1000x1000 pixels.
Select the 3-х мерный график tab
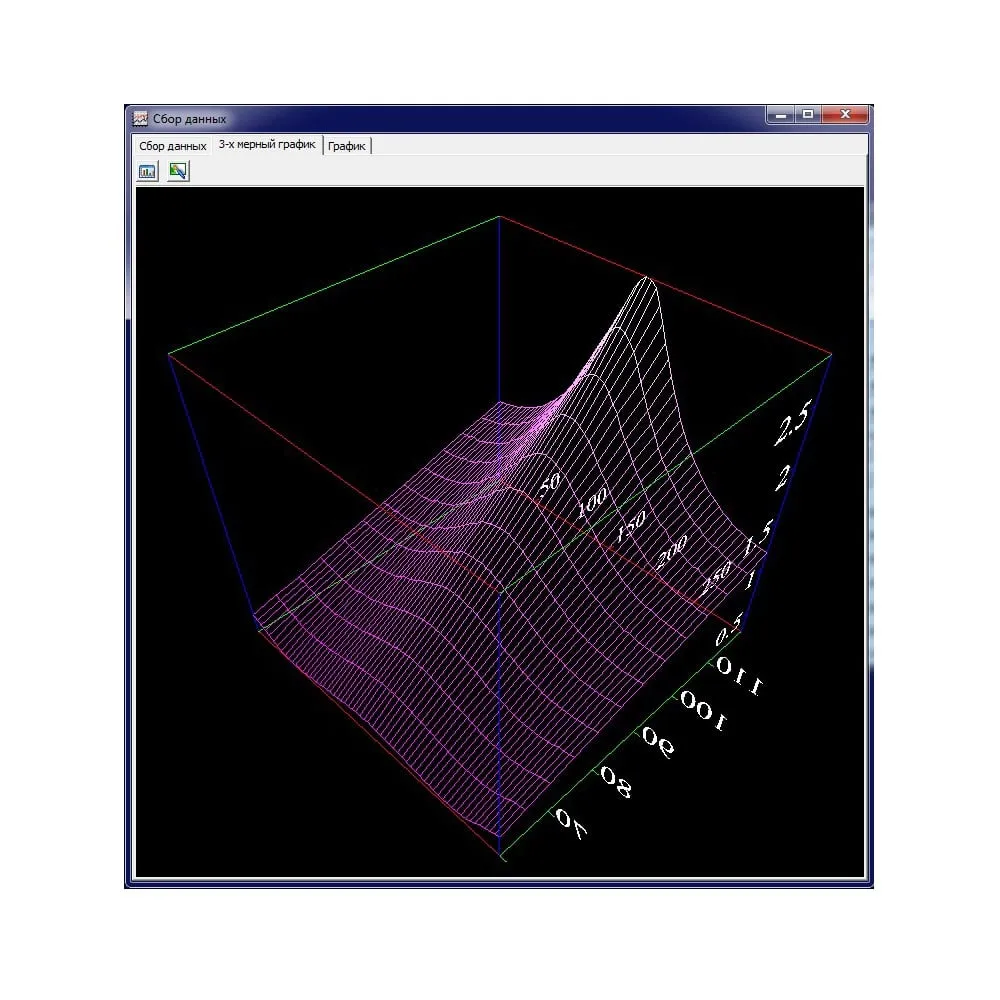pyautogui.click(x=267, y=144)
